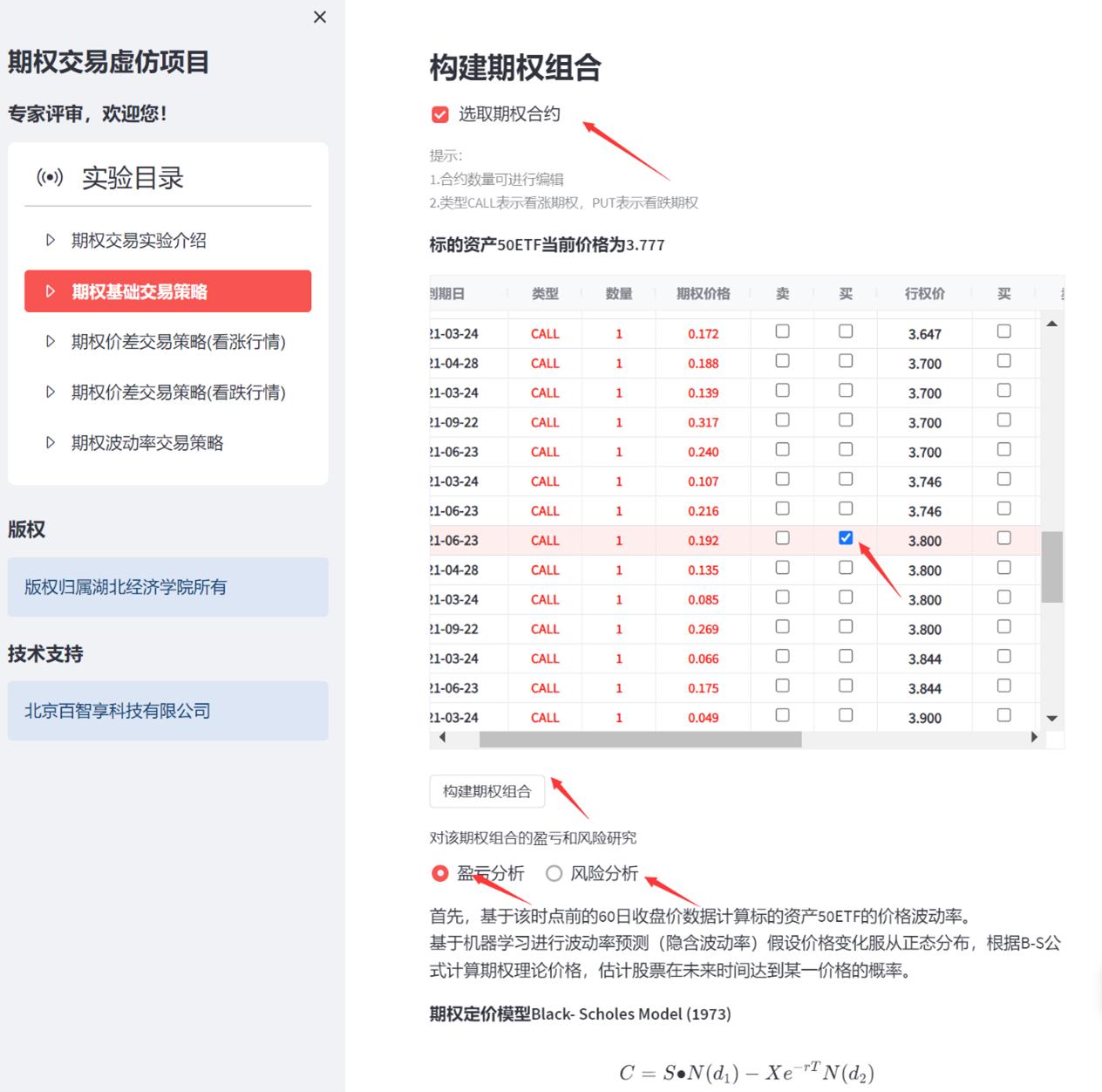Click the 行权价 column header
1102x1092 pixels.
click(925, 294)
